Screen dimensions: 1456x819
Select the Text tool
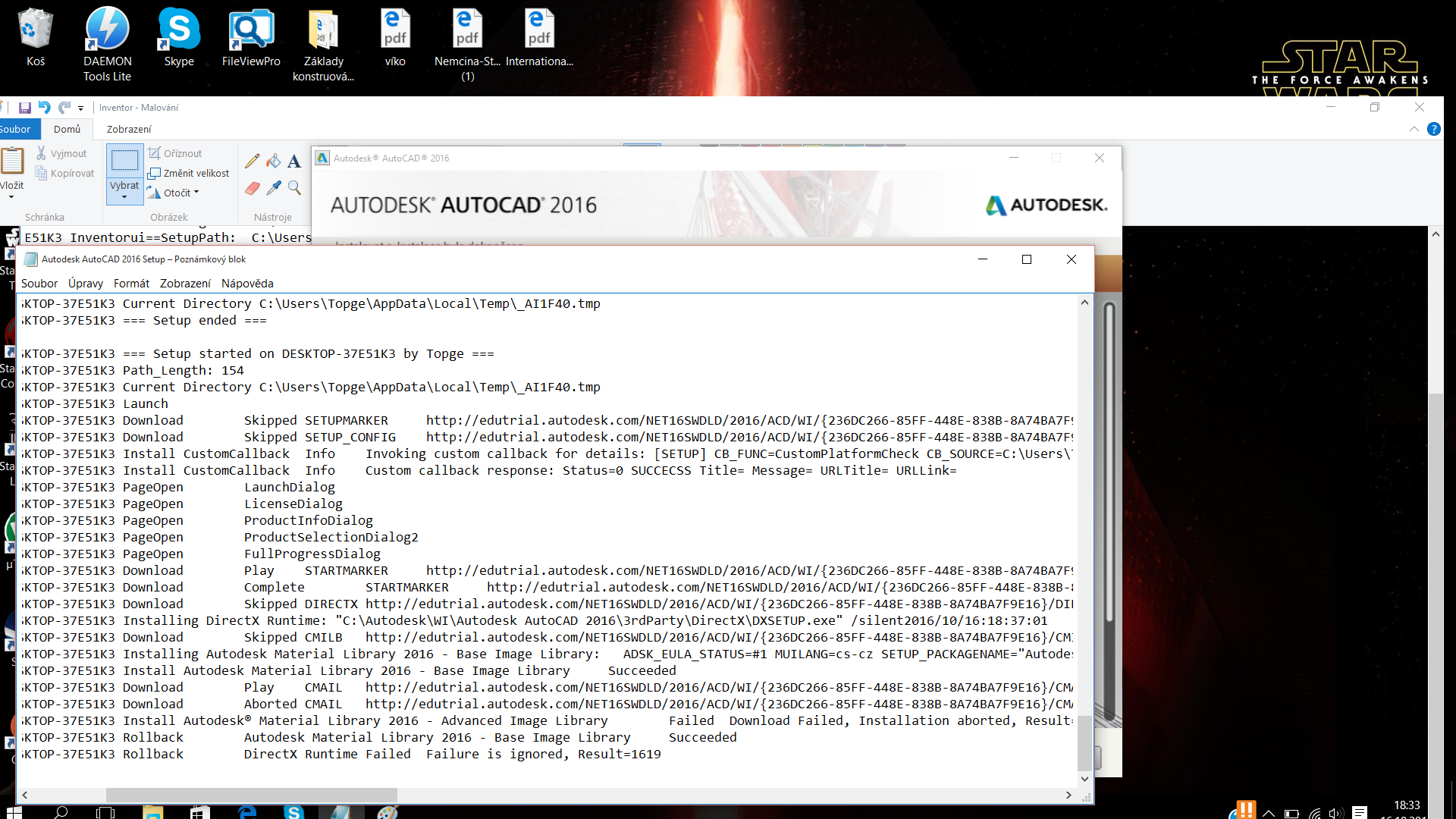(x=294, y=161)
